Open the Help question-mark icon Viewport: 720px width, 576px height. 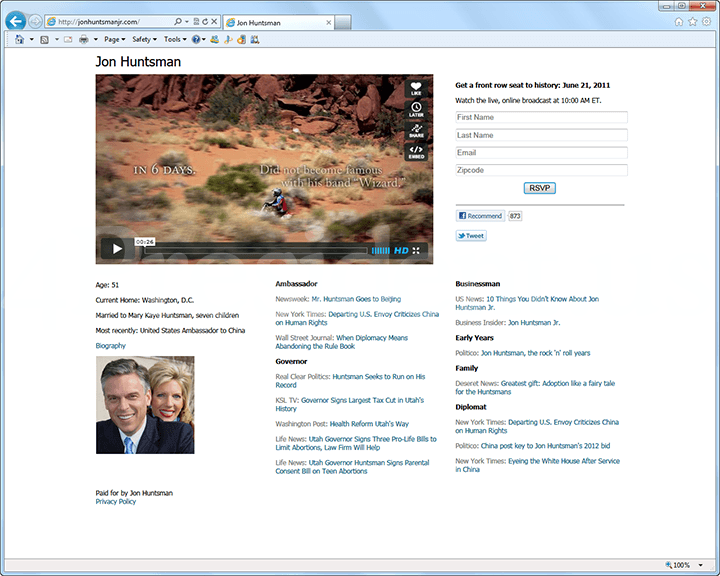(196, 40)
